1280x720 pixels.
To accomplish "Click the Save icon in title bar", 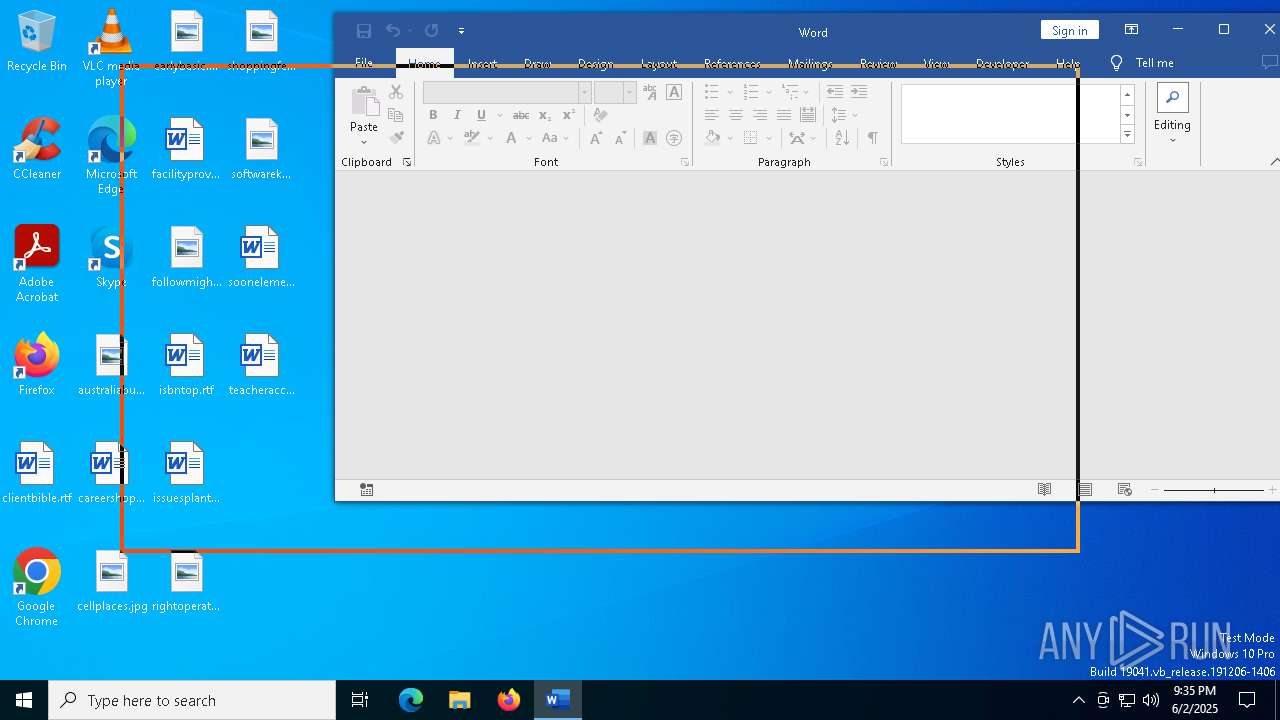I will tap(364, 31).
